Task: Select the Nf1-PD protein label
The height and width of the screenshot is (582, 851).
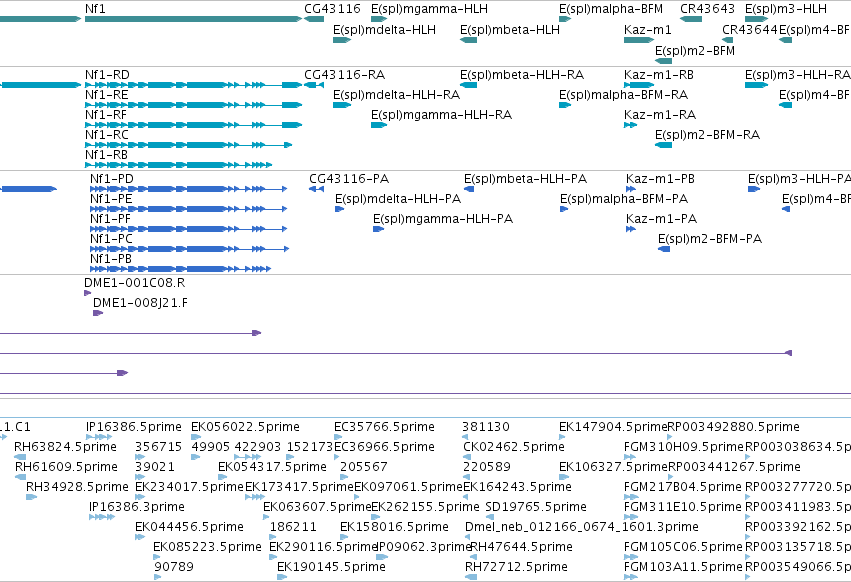Action: click(x=112, y=179)
